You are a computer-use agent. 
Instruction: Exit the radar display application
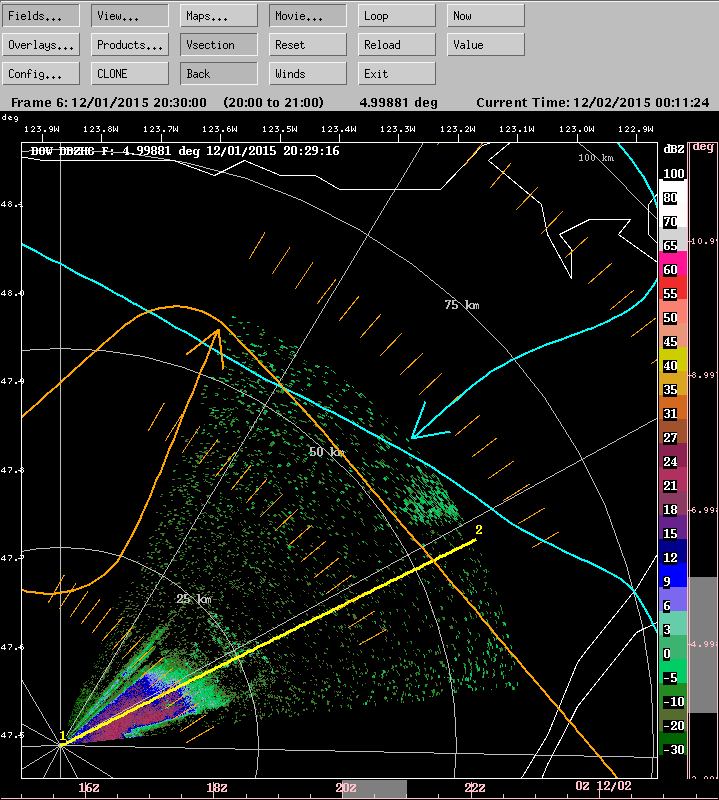396,74
